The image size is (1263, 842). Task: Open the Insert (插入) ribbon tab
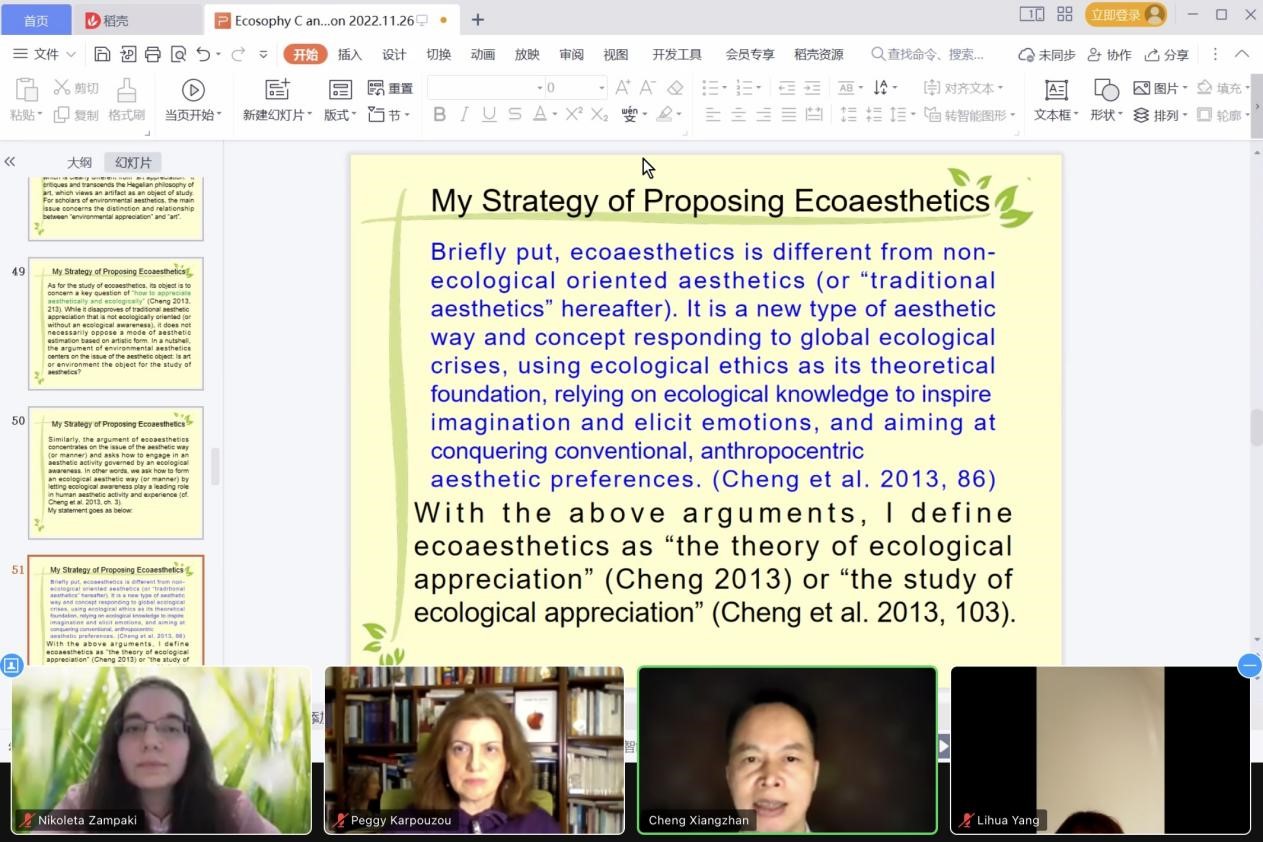pyautogui.click(x=350, y=54)
